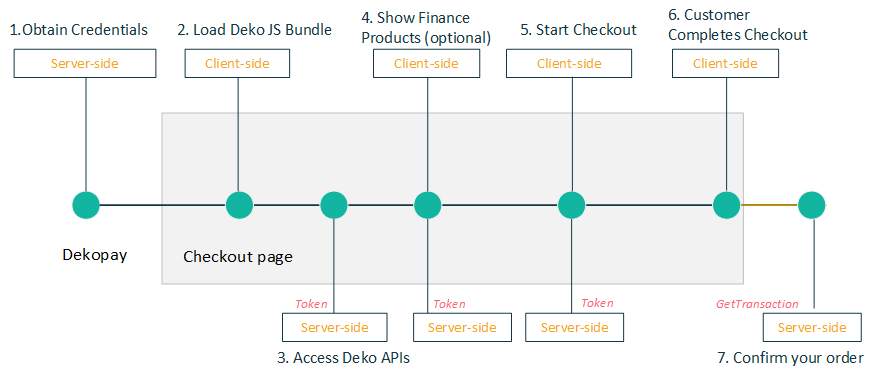Click the green node for Access Deko APIs
873x376 pixels.
tap(334, 205)
